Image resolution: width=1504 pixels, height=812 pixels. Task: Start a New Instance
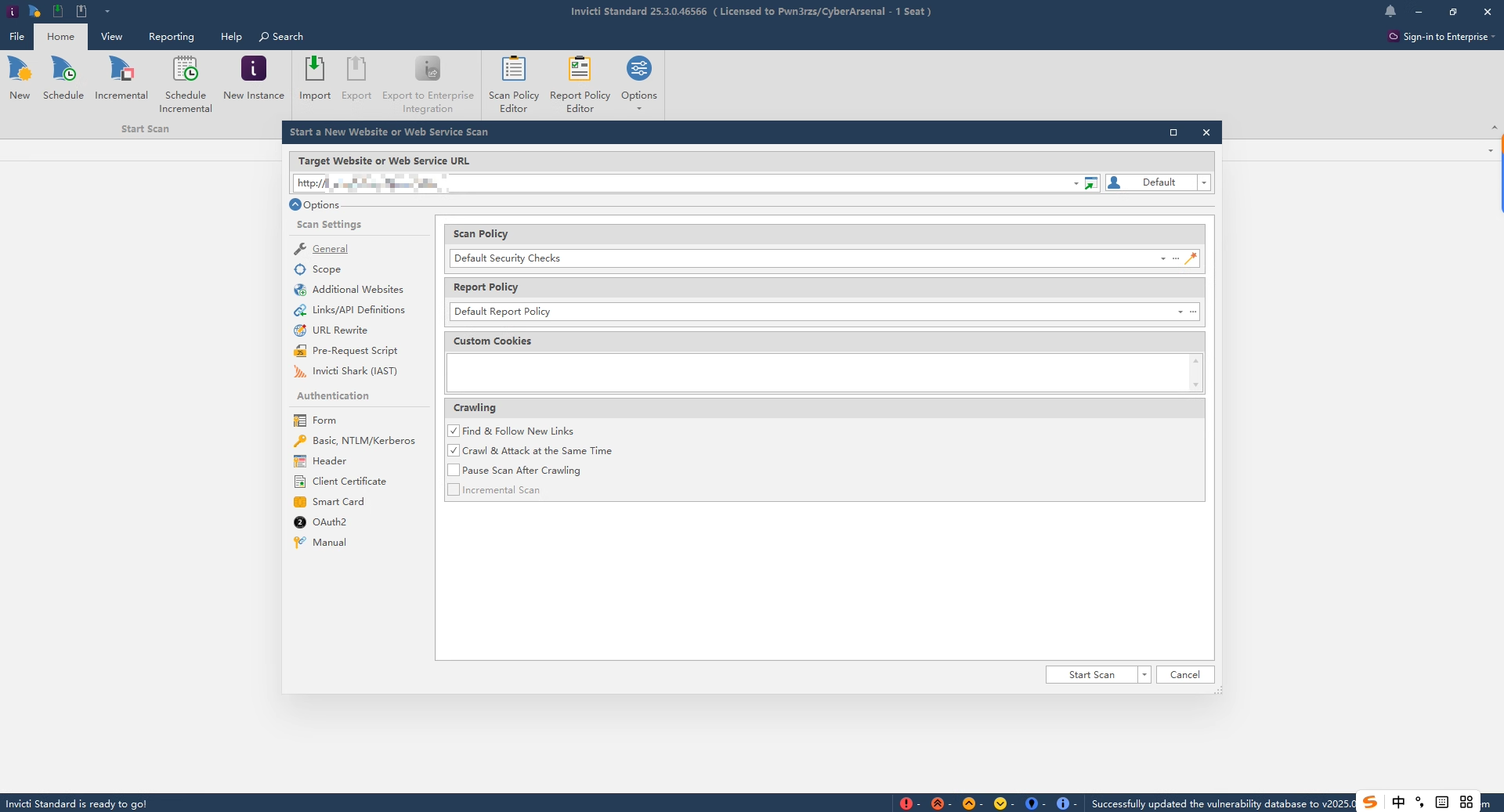pos(254,78)
